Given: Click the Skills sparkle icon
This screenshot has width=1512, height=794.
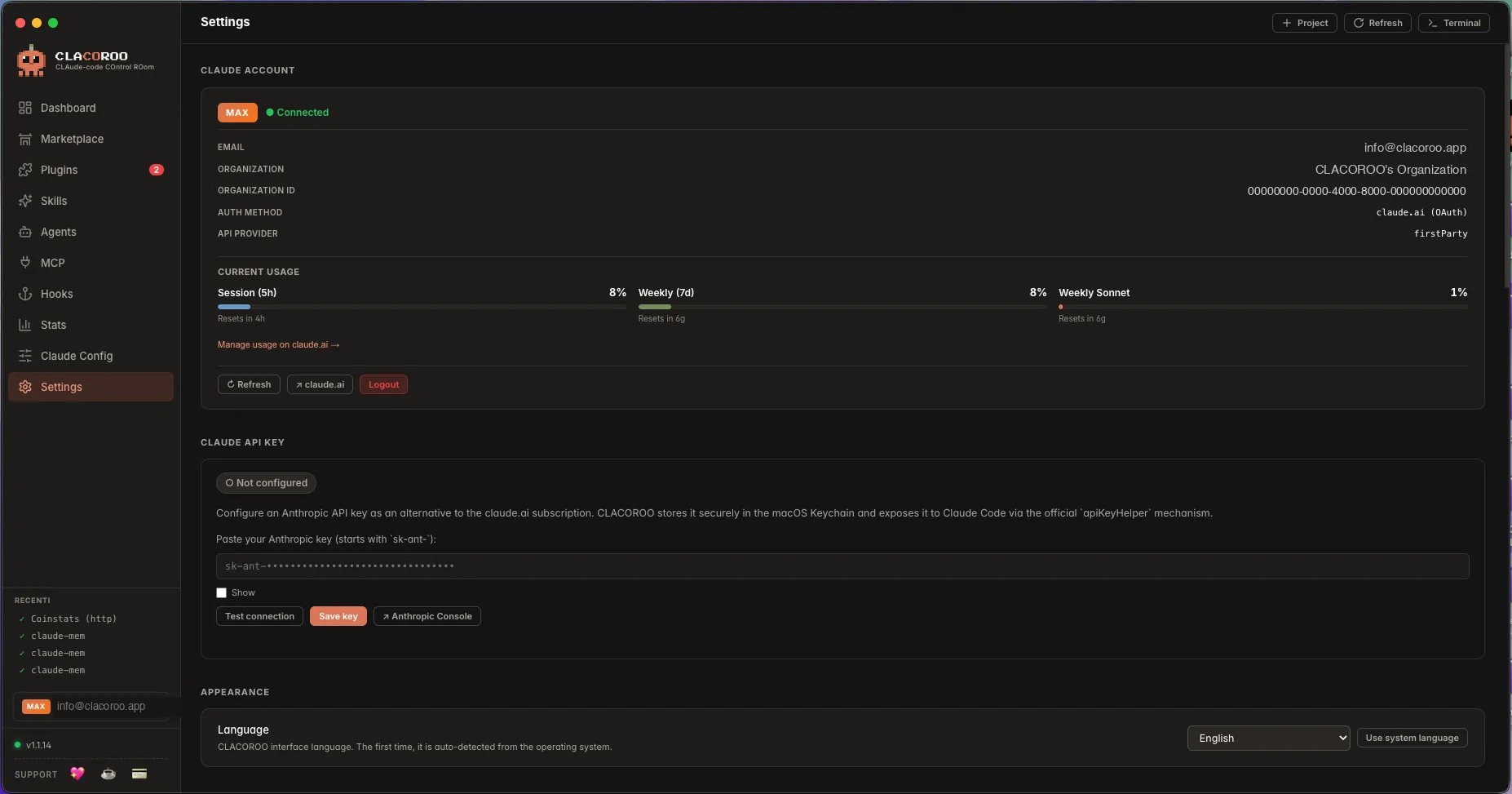Looking at the screenshot, I should coord(25,201).
